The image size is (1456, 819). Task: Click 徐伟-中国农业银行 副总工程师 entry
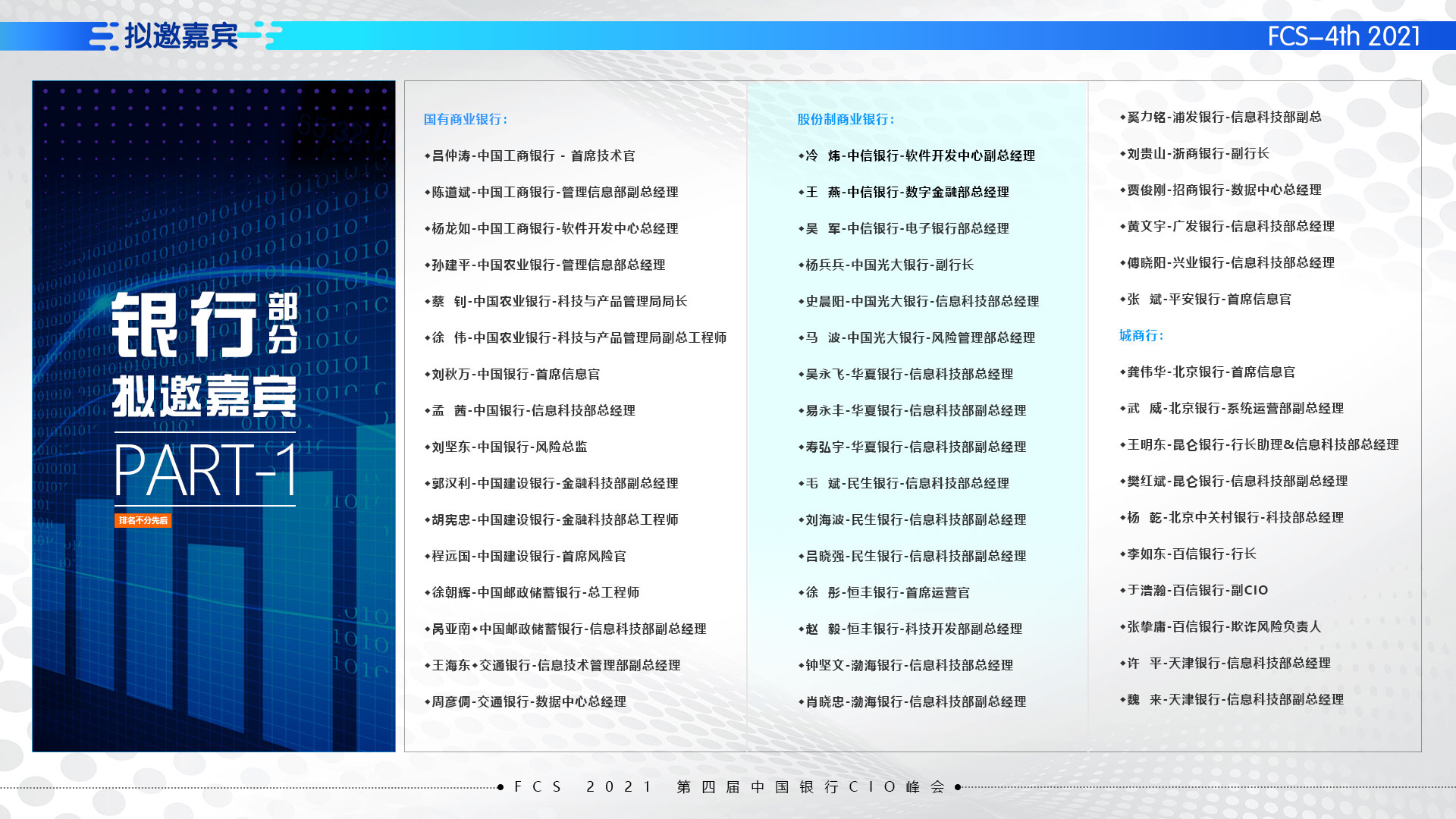point(576,337)
